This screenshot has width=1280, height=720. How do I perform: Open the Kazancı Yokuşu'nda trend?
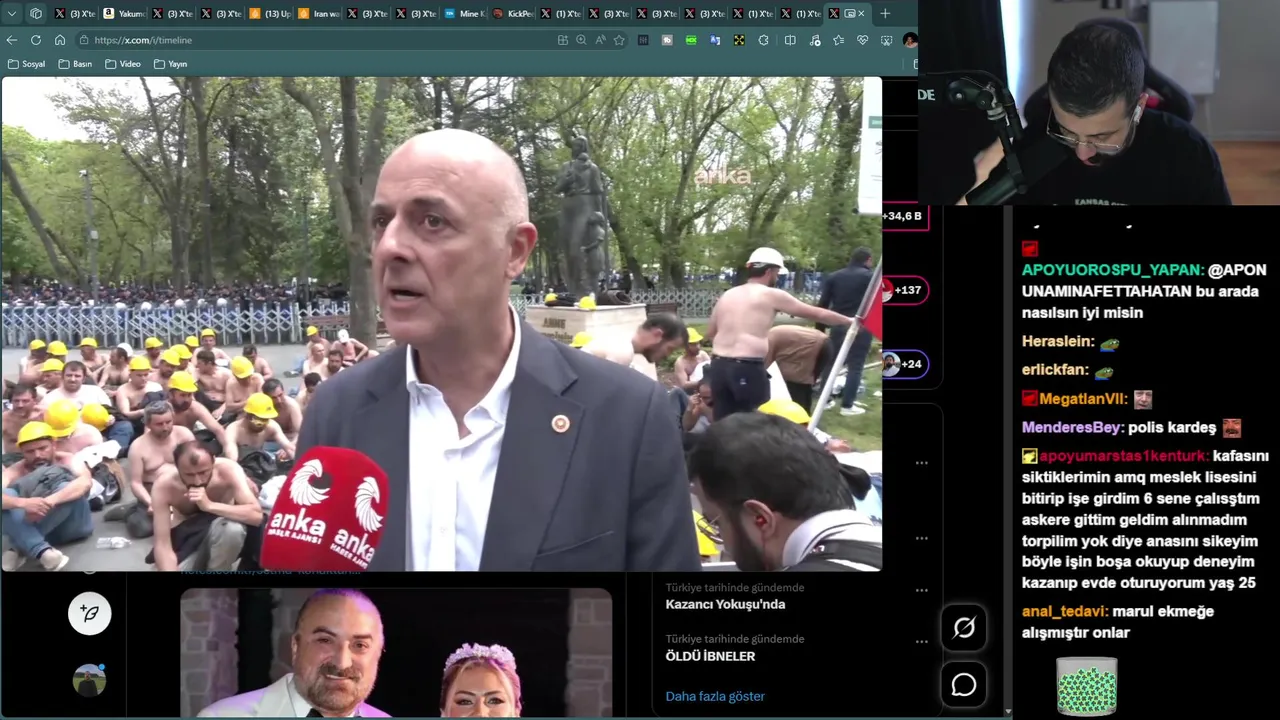(725, 604)
